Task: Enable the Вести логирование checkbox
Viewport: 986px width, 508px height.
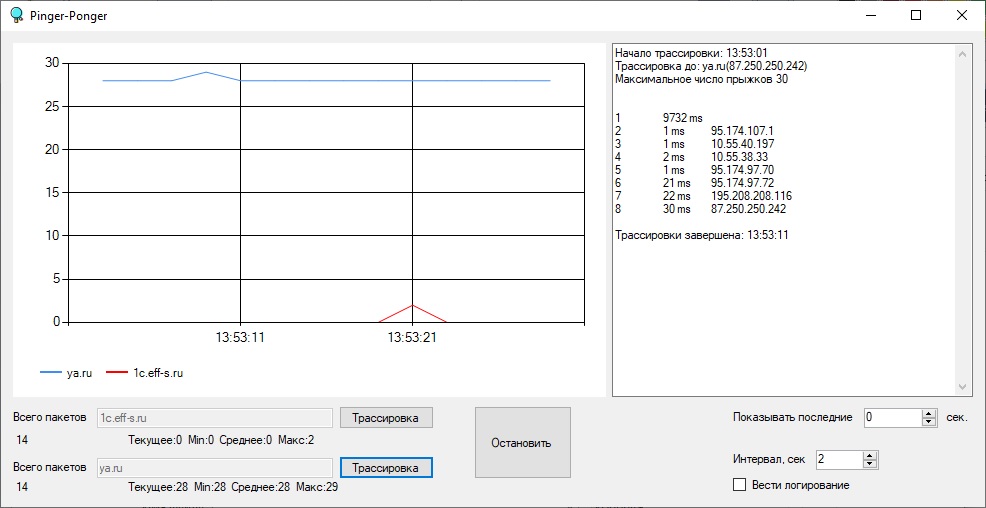Action: (740, 485)
